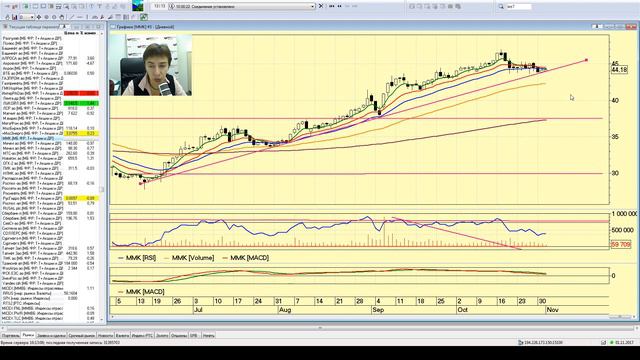Click the 01.11.2017 date in status bar
Screen dimensions: 640x360
click(x=624, y=342)
